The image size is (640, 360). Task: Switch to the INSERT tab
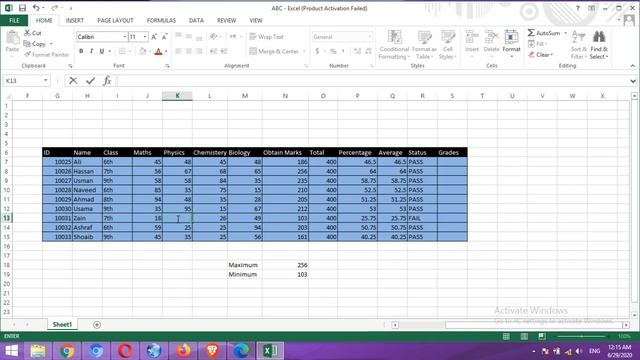(75, 20)
